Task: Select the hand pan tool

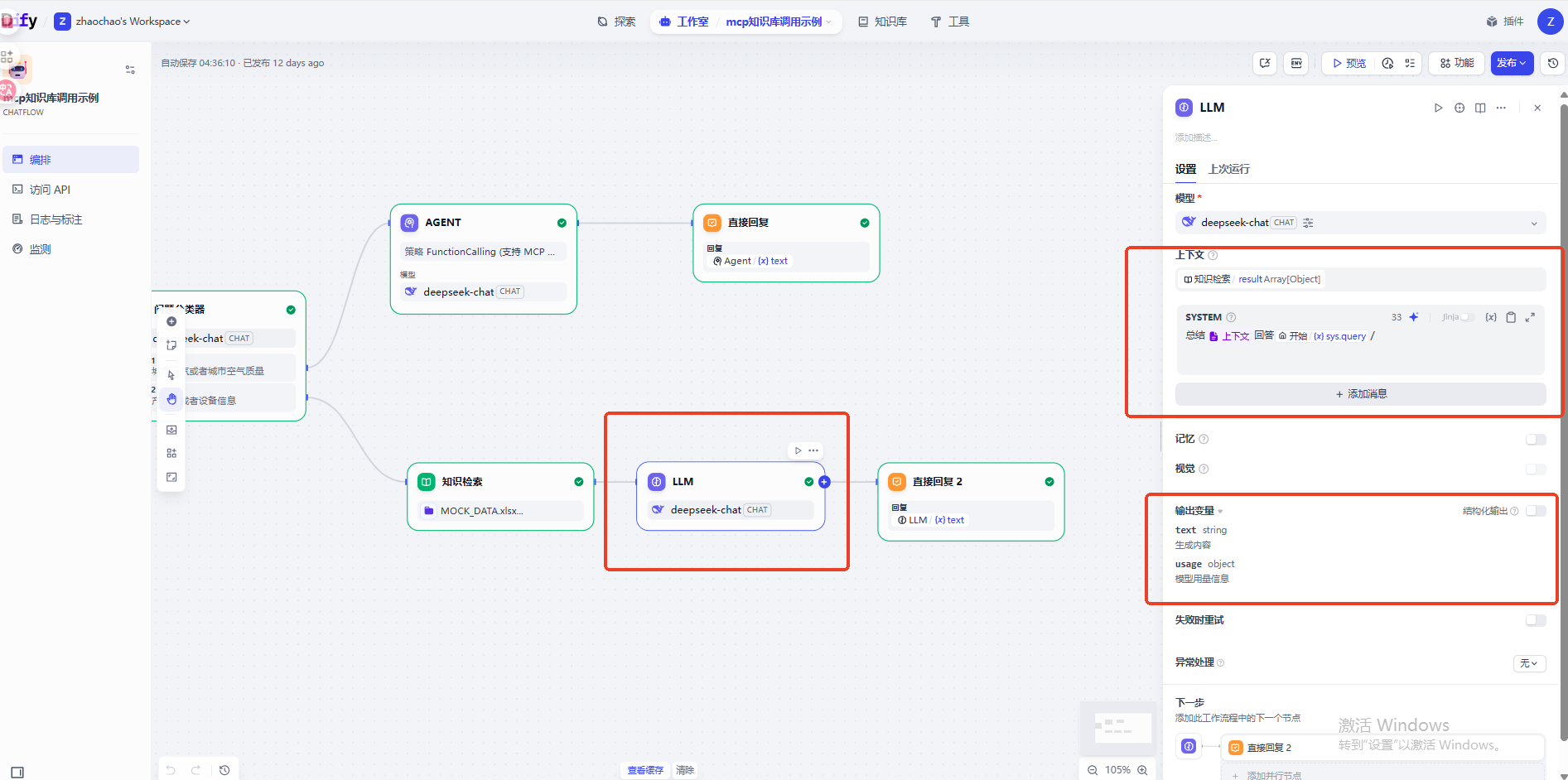Action: (171, 399)
